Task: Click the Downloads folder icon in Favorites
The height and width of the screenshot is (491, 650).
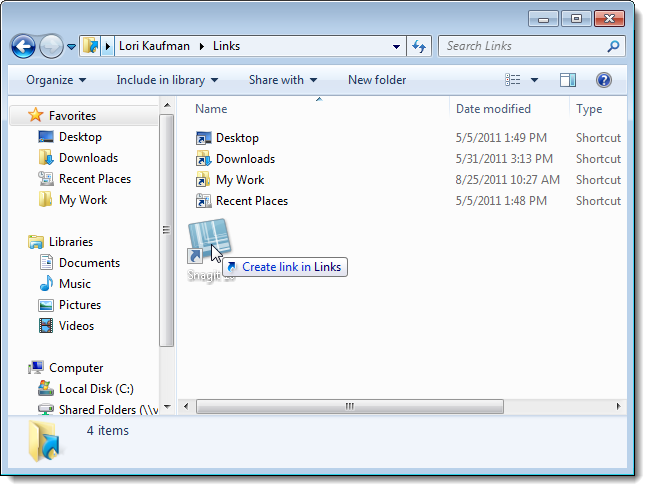Action: pos(46,158)
